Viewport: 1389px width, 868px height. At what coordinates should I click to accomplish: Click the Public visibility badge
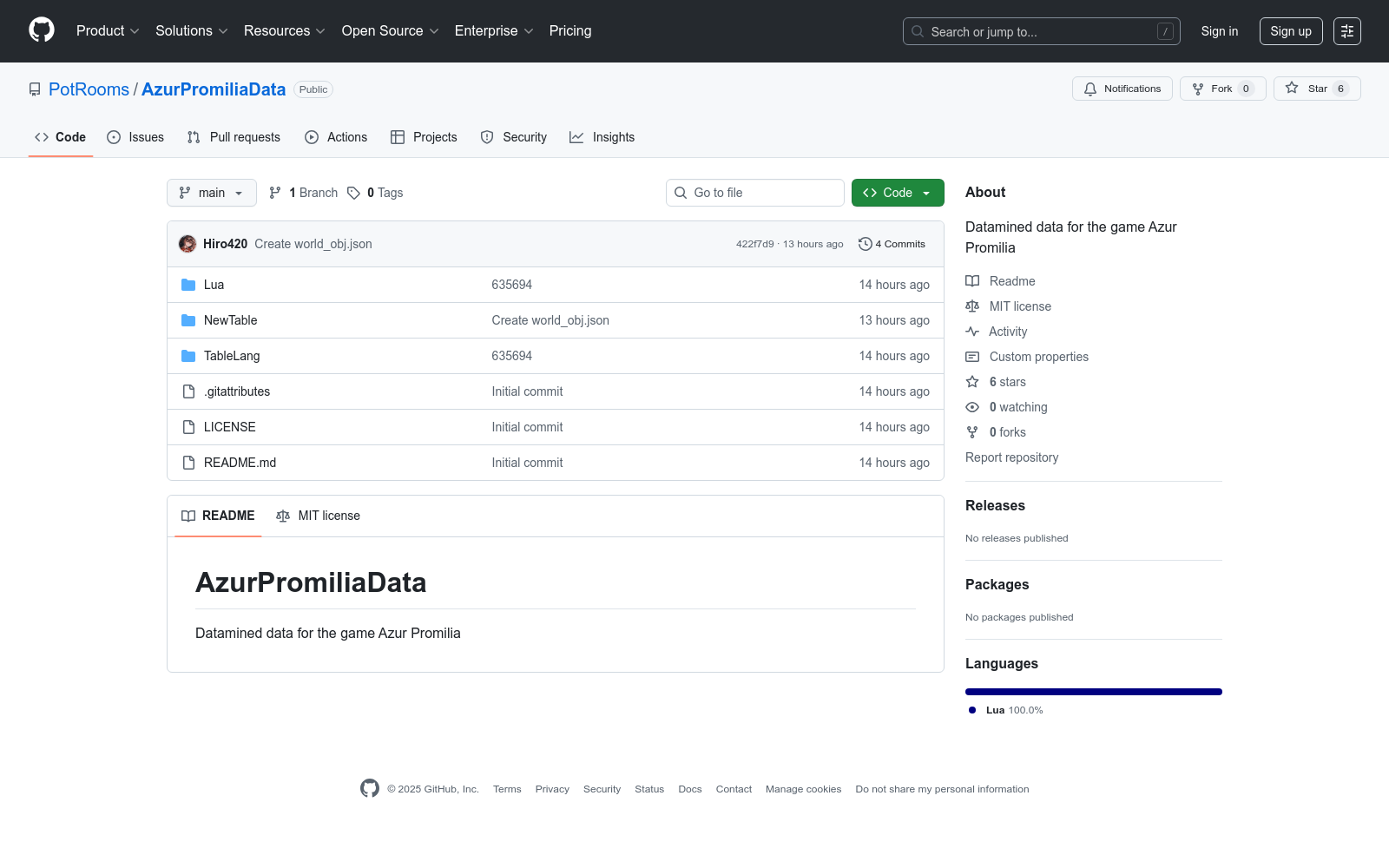(x=313, y=89)
